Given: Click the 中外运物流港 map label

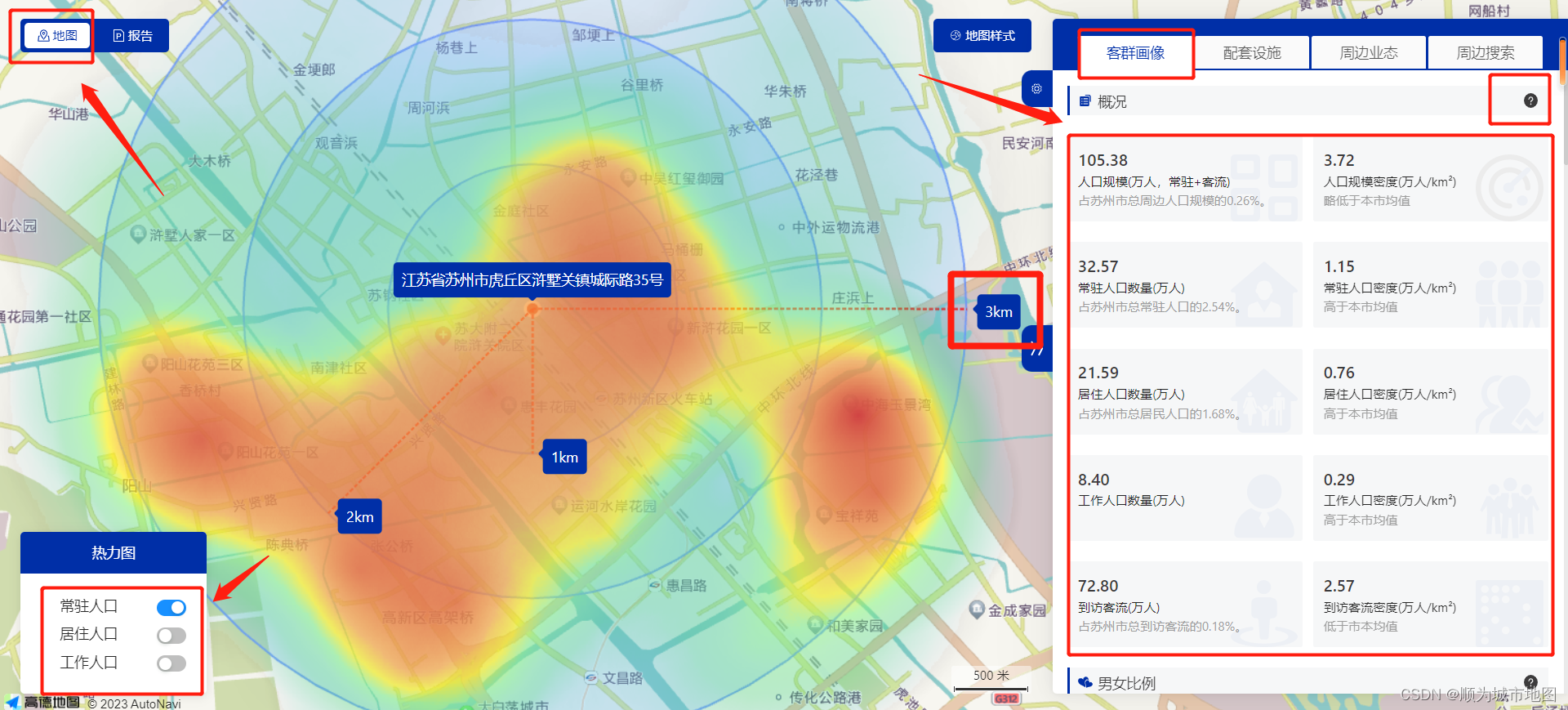Looking at the screenshot, I should 835,227.
